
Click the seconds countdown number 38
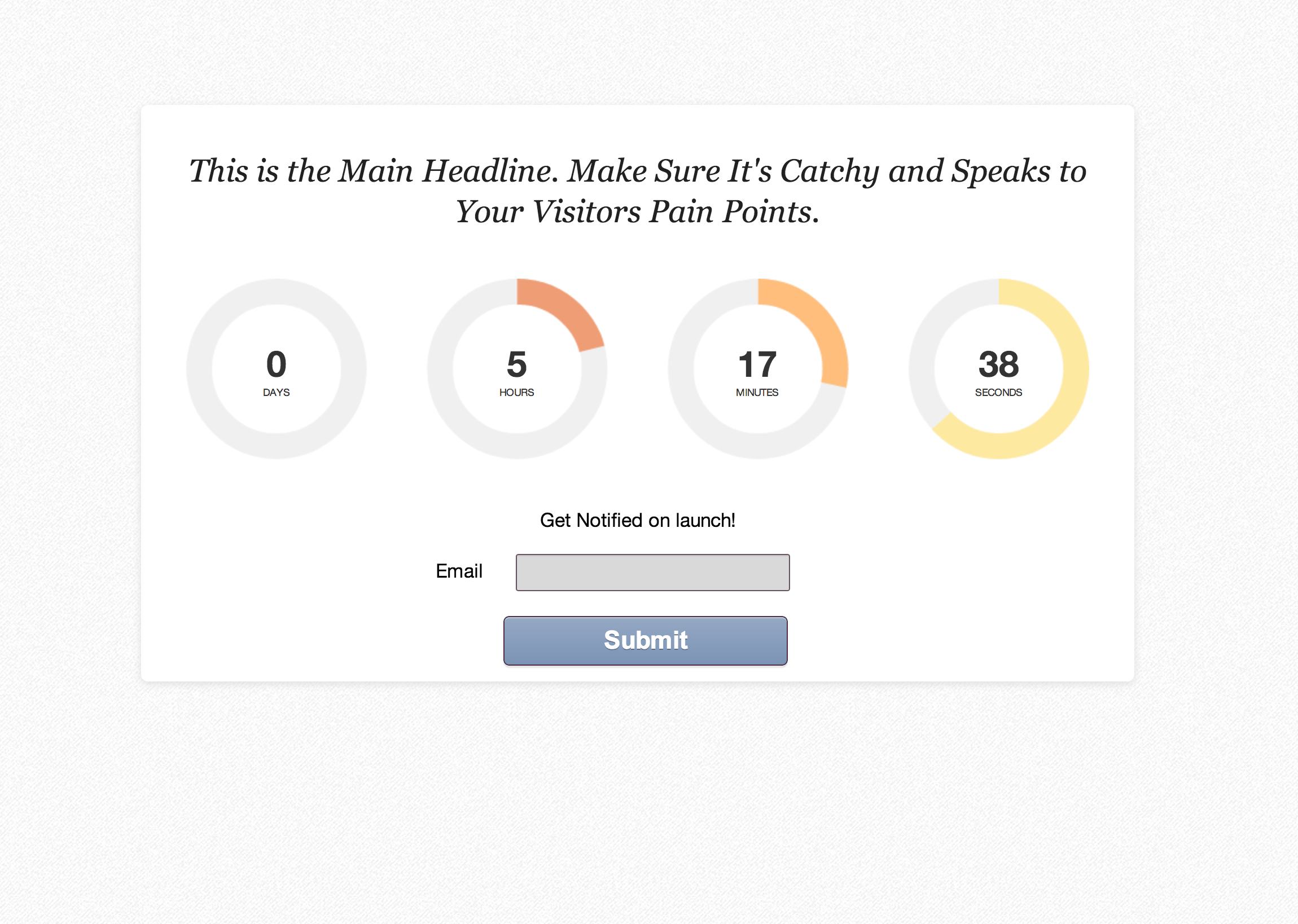(998, 364)
